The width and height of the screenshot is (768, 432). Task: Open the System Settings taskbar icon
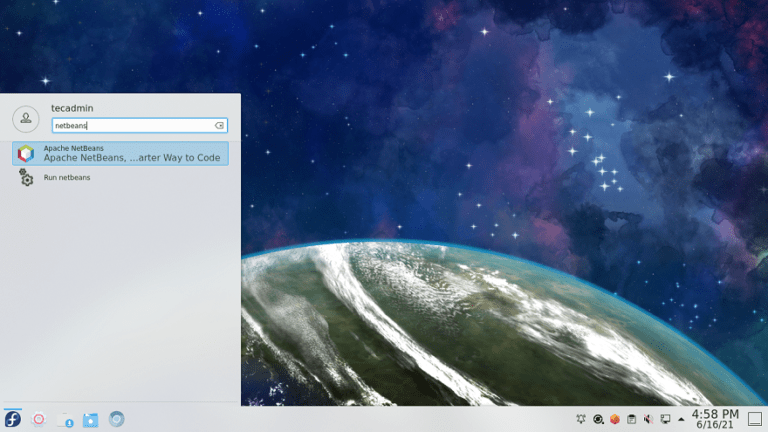pos(39,419)
